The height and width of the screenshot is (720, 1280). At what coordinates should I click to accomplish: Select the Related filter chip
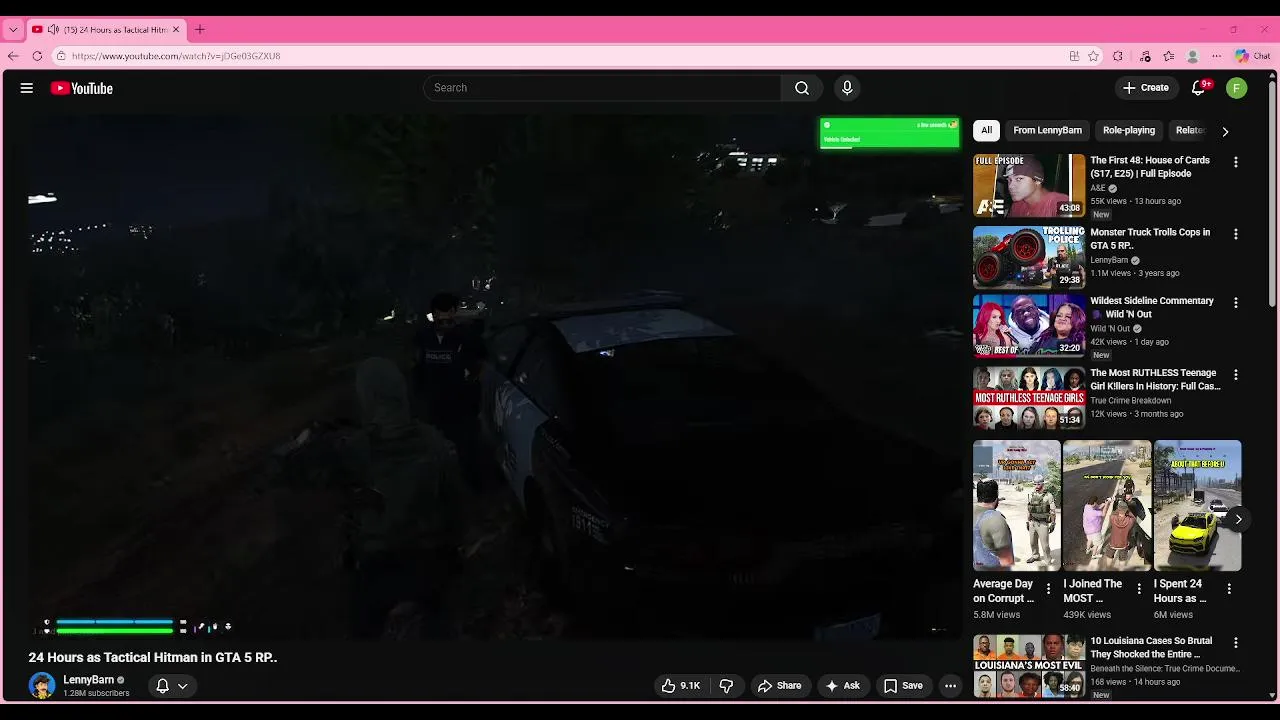coord(1191,130)
